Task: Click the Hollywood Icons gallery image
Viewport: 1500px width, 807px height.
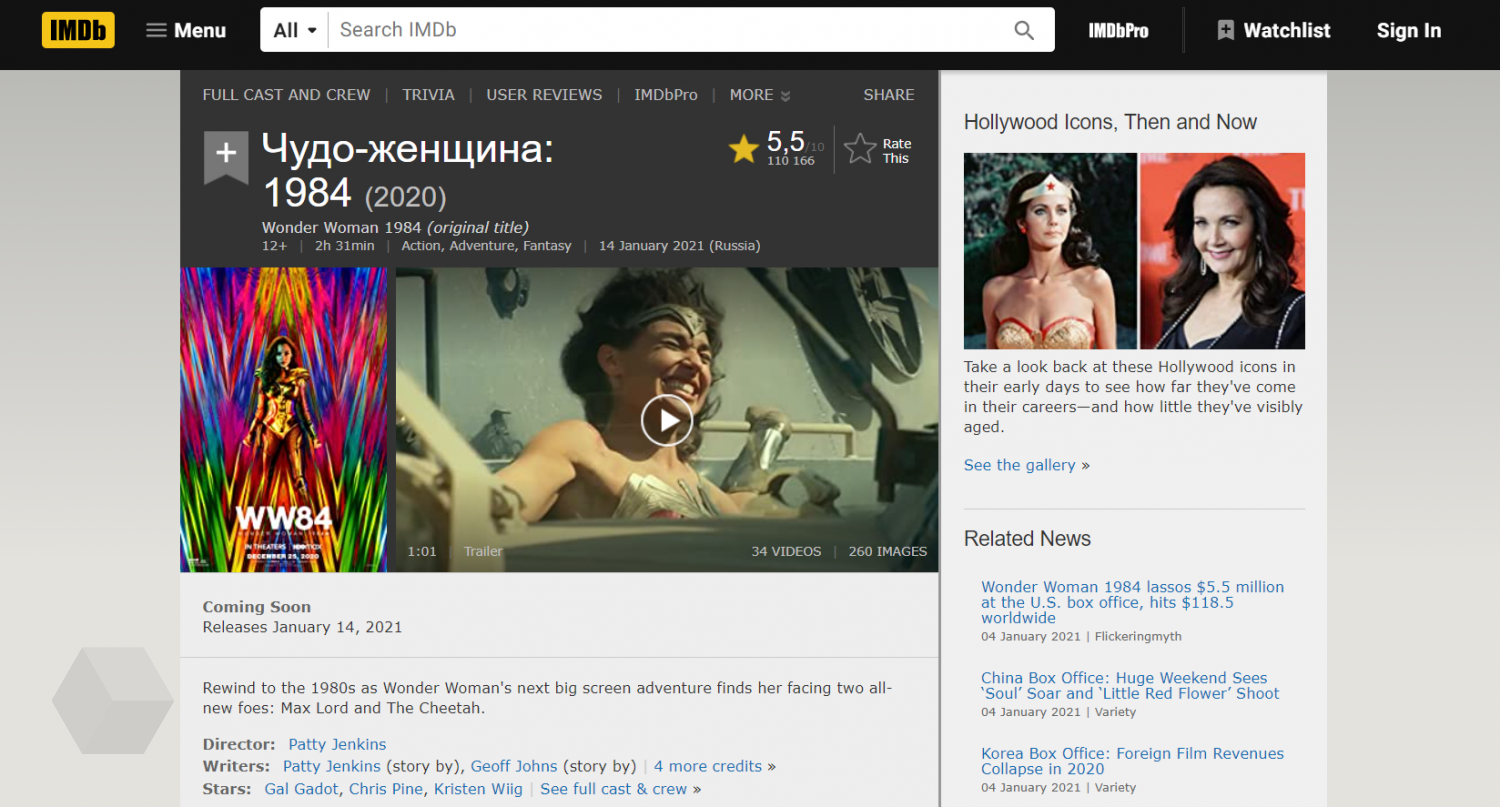Action: click(1134, 251)
